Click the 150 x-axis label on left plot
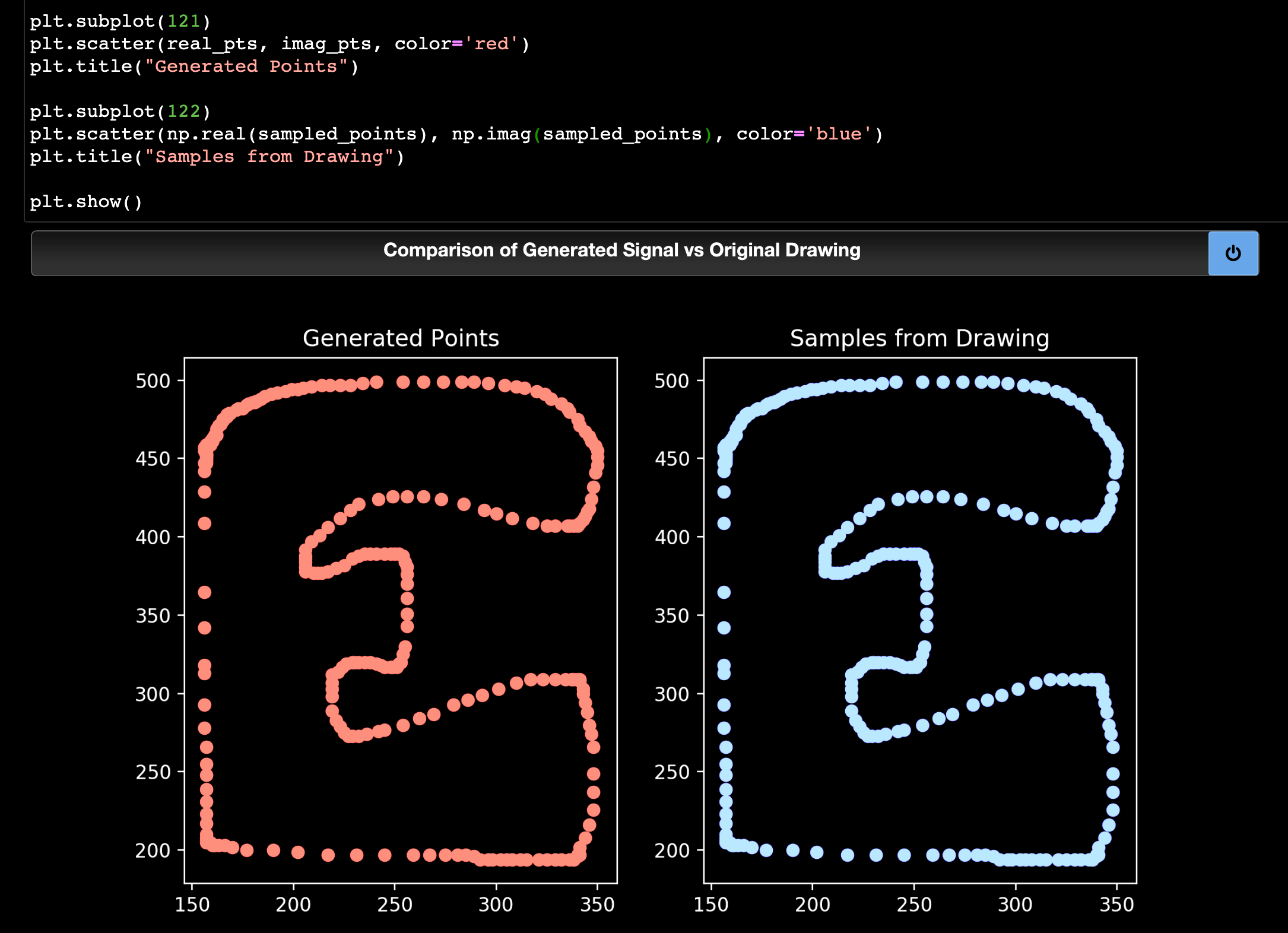 pos(192,905)
